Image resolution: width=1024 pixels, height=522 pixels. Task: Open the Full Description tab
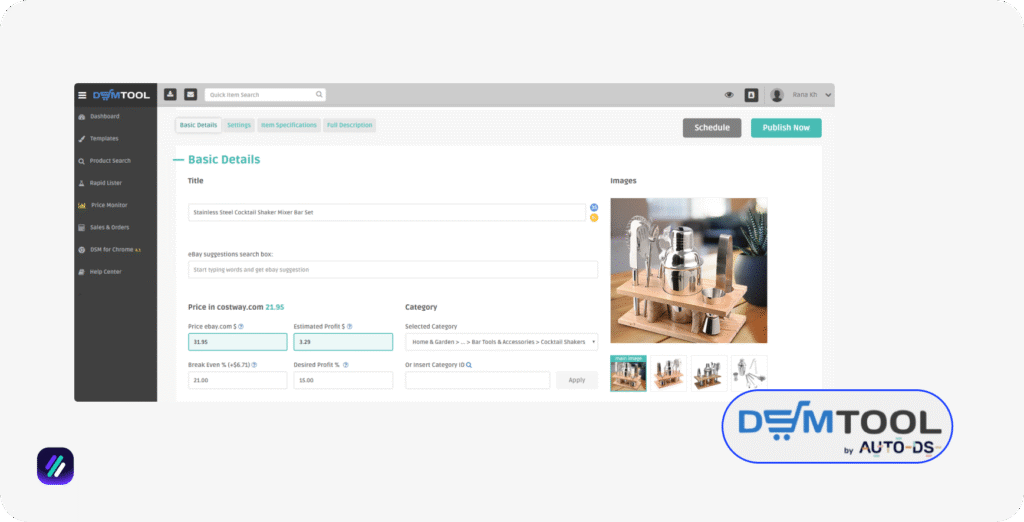pos(349,125)
